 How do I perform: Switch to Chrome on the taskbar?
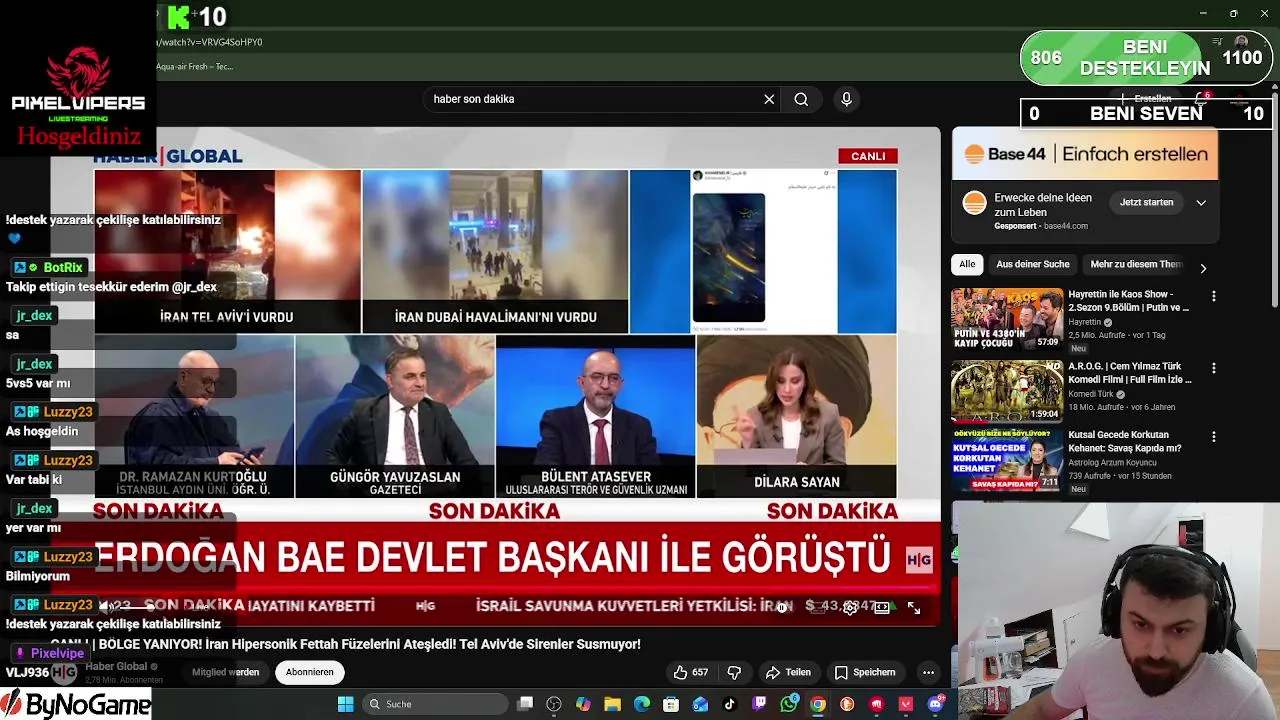(818, 704)
